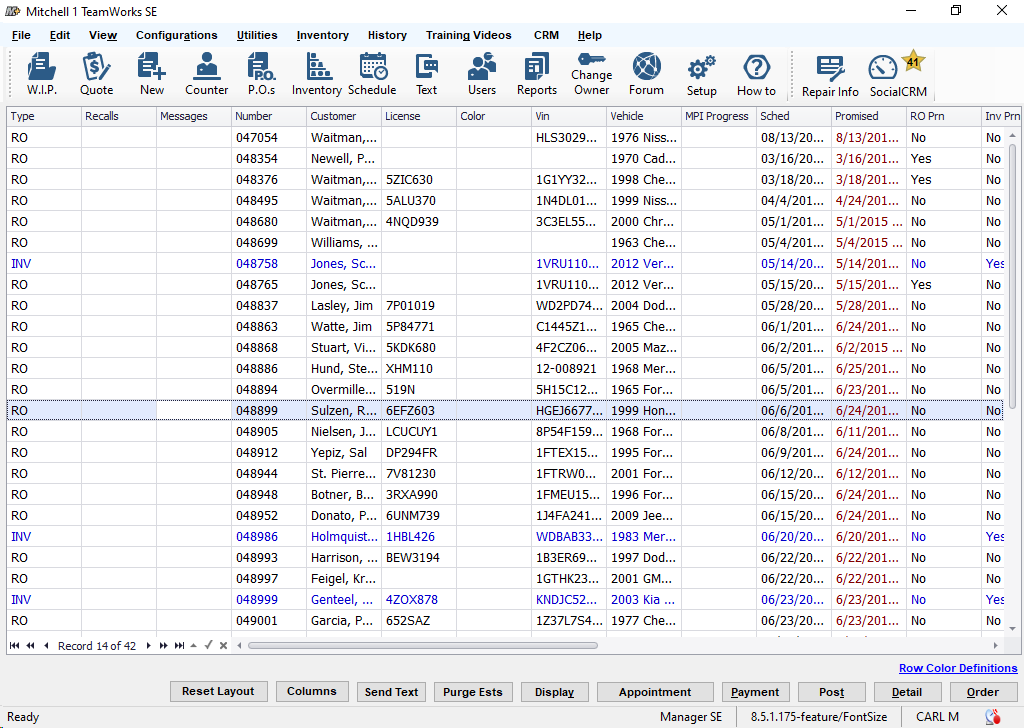
Task: Sort by the Promised column header
Action: click(869, 116)
